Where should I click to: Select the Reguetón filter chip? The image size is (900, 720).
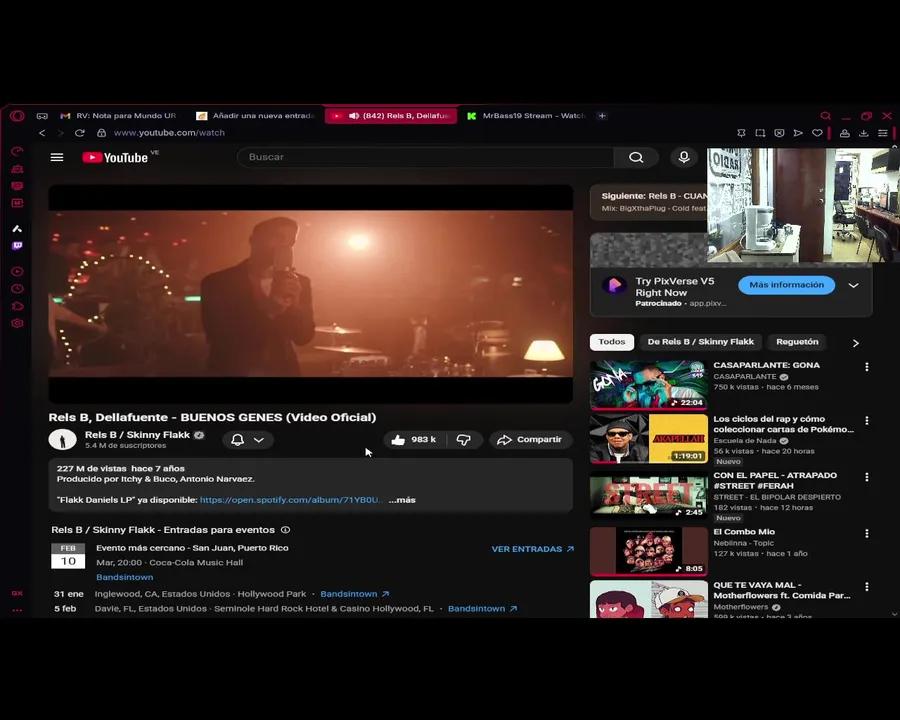pyautogui.click(x=797, y=342)
